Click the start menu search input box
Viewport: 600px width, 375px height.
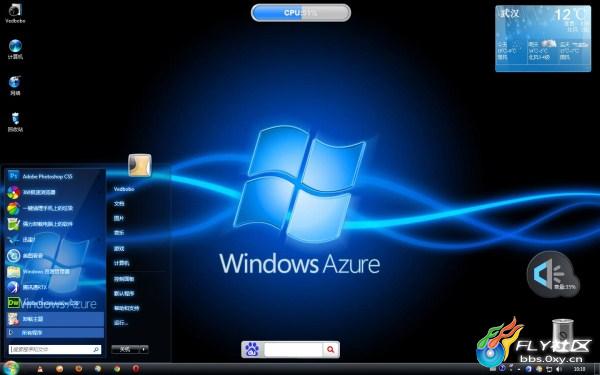pyautogui.click(x=55, y=349)
